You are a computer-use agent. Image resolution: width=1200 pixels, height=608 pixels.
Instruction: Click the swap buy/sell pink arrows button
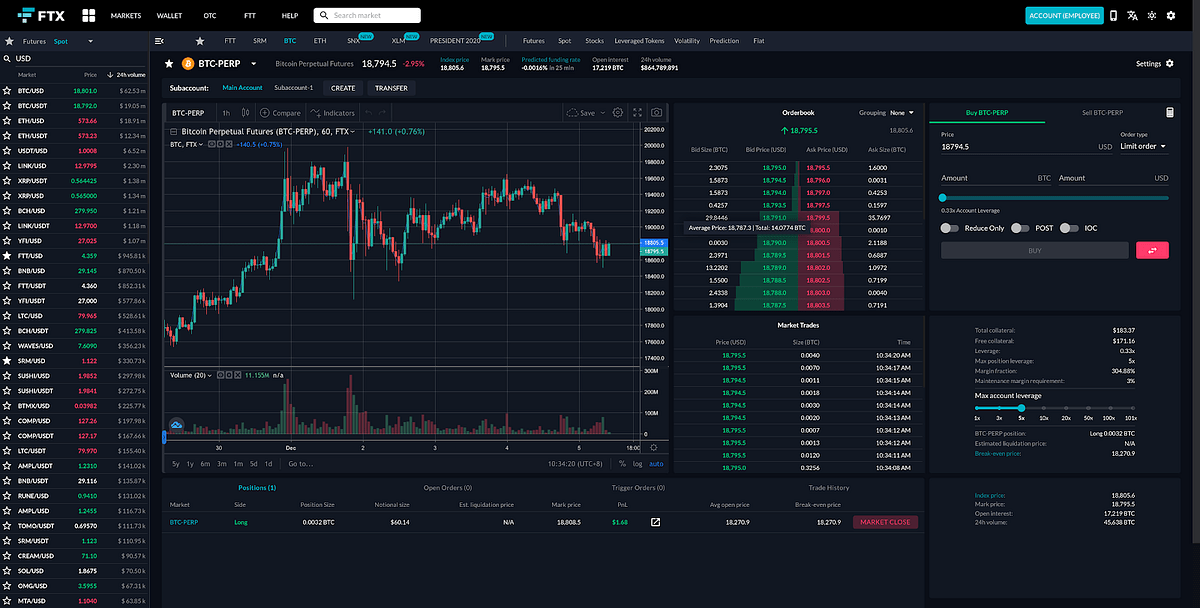(x=1152, y=250)
